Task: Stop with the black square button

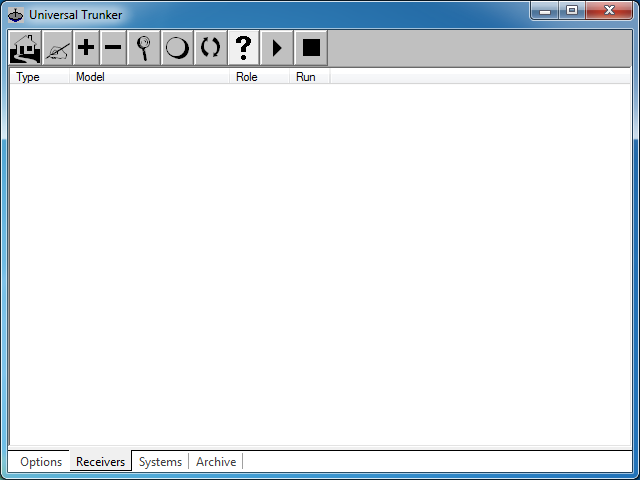Action: (x=311, y=48)
